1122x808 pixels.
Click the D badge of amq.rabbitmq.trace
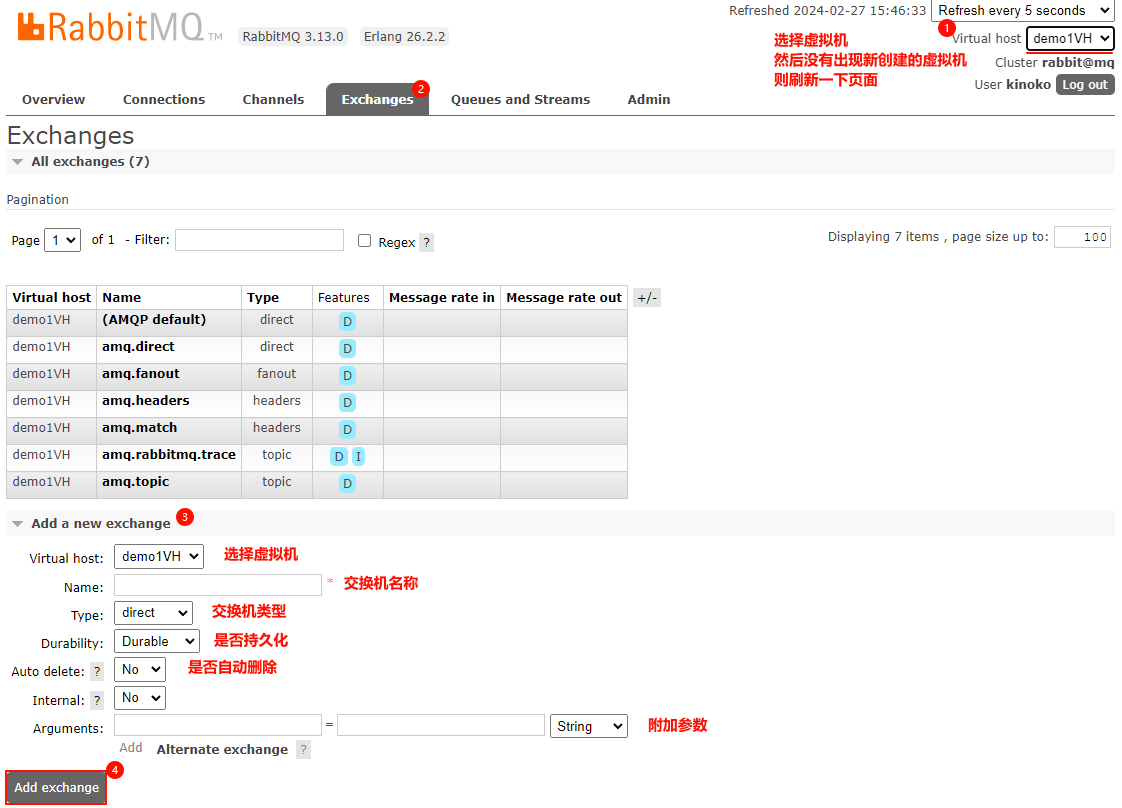(338, 457)
